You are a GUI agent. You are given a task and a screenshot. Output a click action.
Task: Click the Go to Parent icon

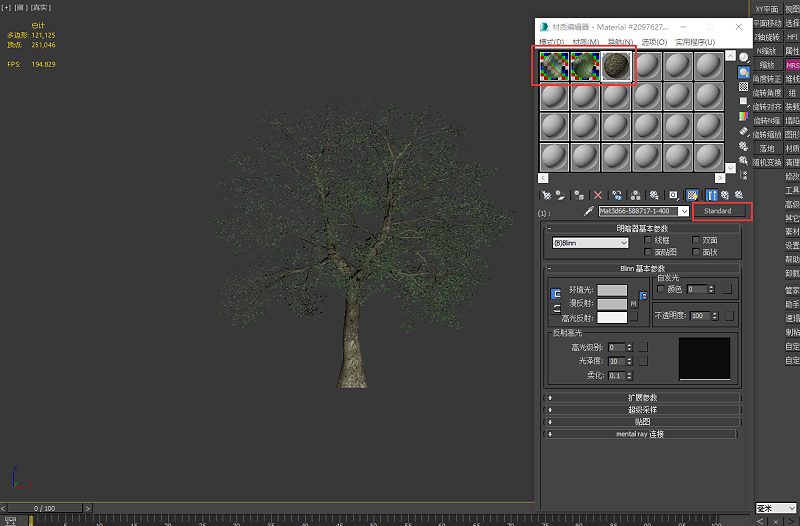coord(725,195)
